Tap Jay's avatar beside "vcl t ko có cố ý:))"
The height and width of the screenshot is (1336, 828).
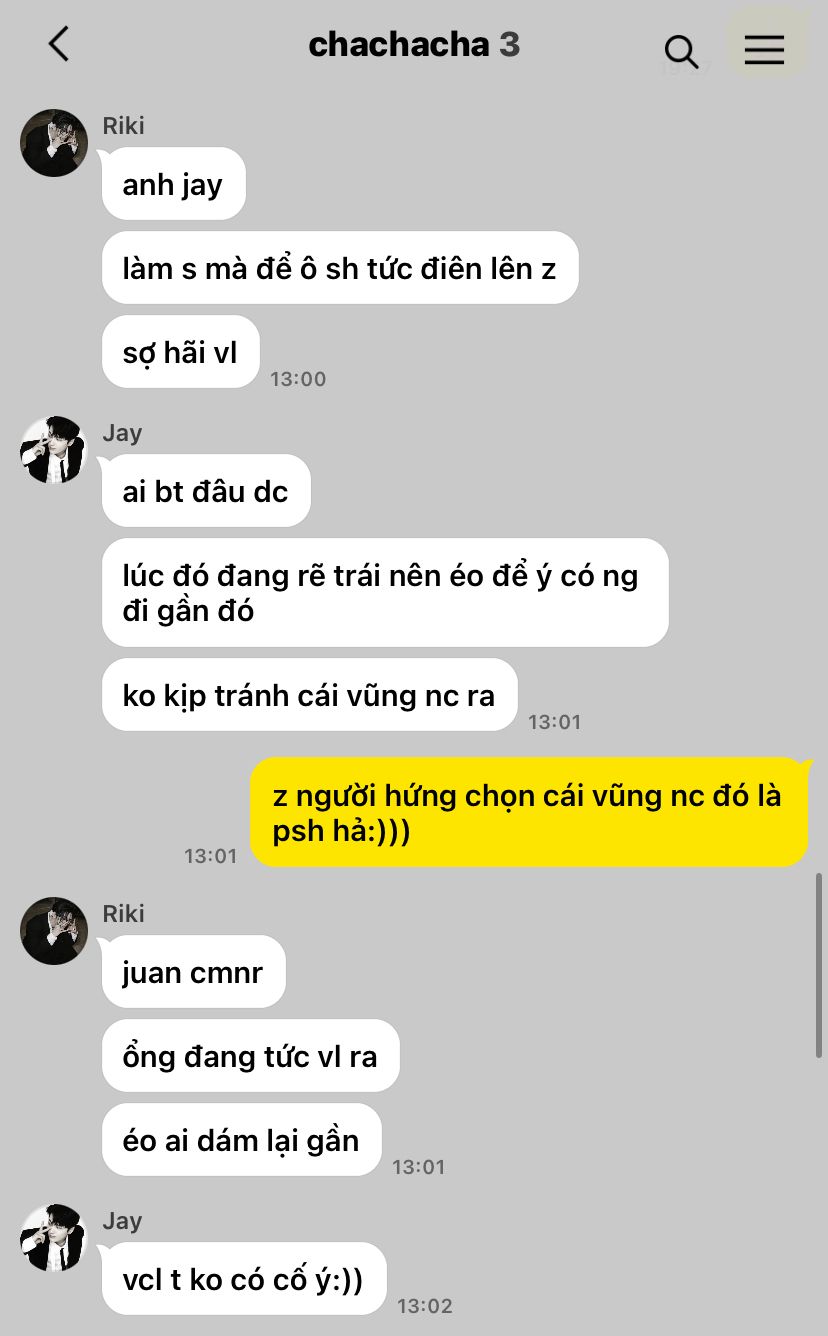click(x=54, y=1238)
